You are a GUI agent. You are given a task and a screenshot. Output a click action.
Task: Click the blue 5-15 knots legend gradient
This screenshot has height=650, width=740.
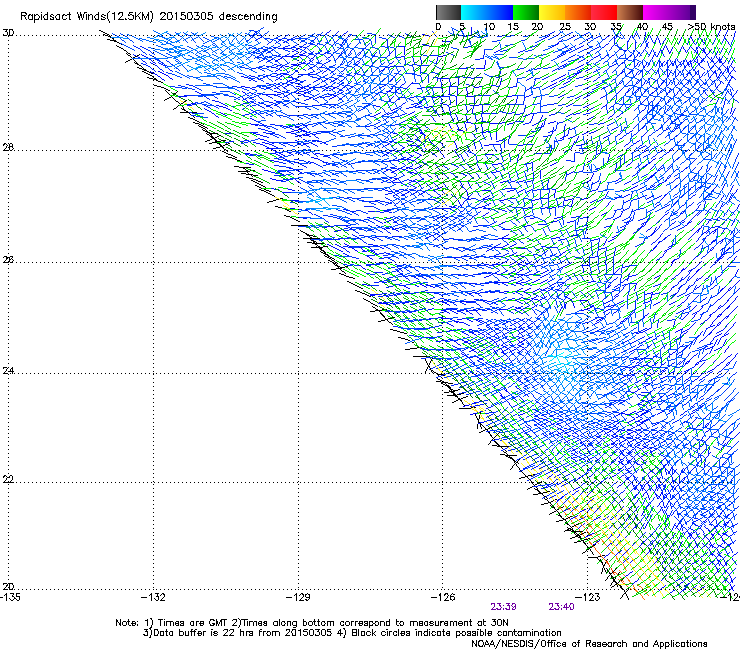(x=487, y=12)
